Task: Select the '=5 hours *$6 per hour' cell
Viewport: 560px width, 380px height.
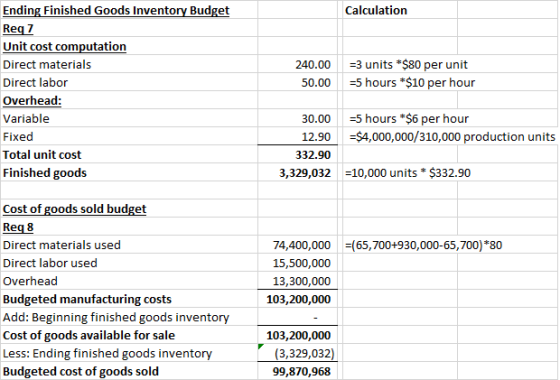Action: pos(400,118)
